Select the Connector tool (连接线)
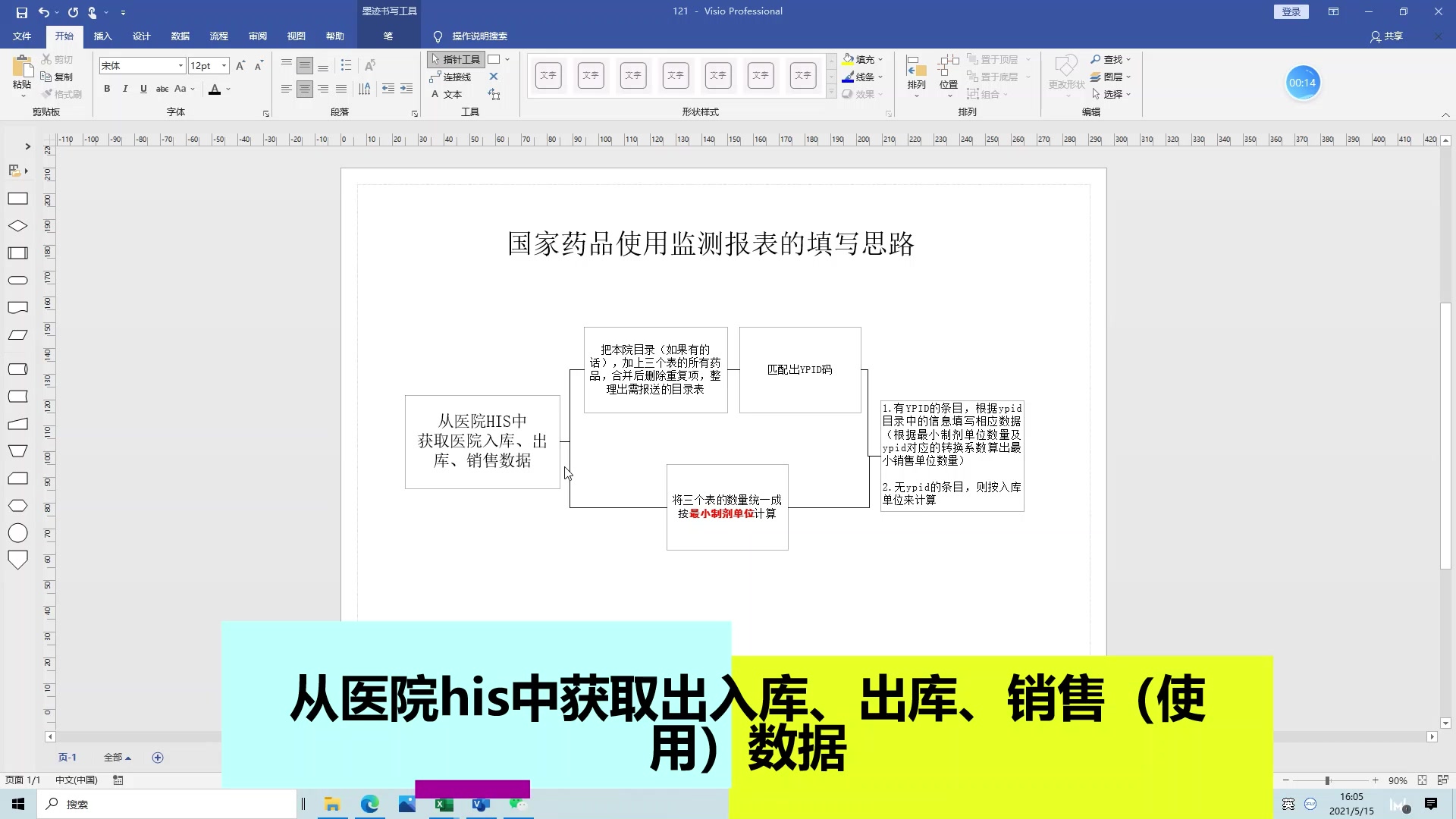Viewport: 1456px width, 819px height. (x=450, y=77)
